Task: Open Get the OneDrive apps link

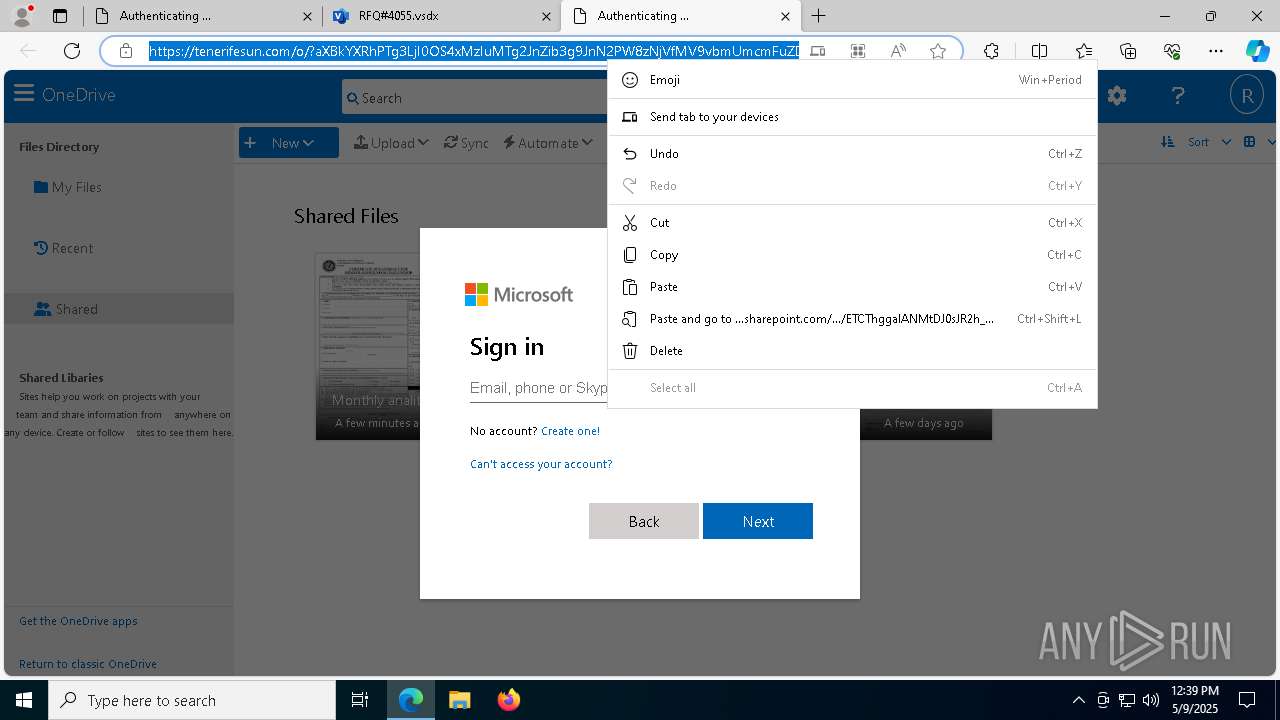Action: (78, 621)
